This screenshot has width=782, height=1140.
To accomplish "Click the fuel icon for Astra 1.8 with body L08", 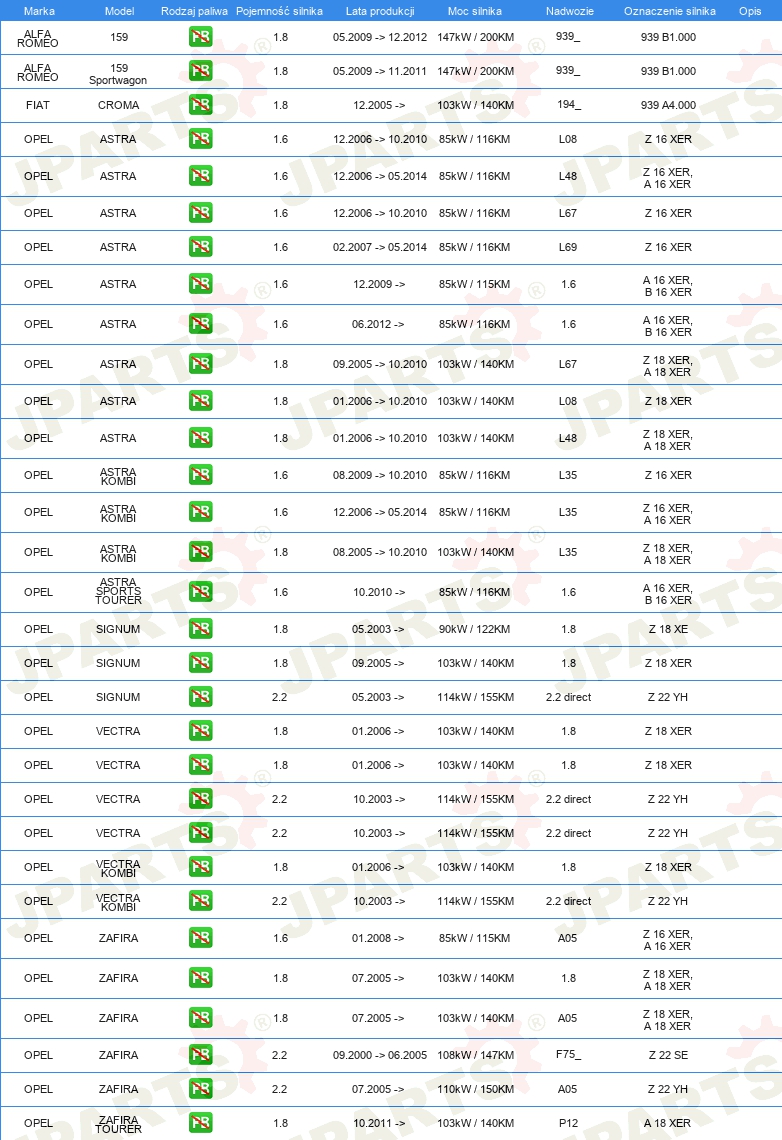I will coord(201,401).
